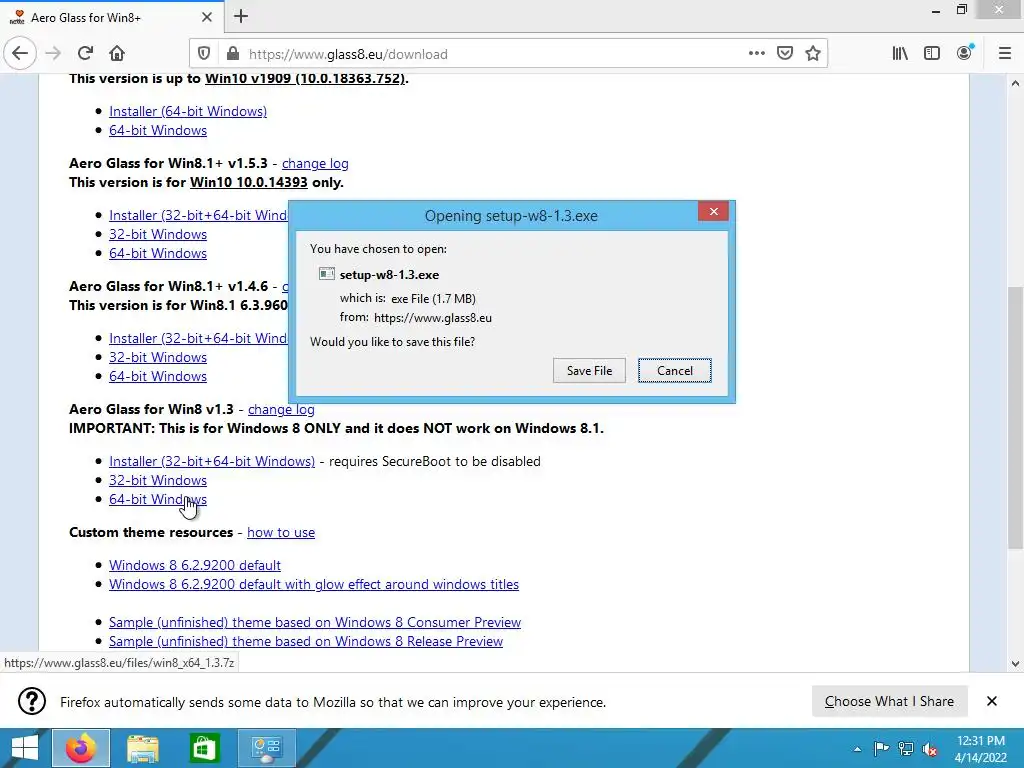Open 64-bit Windows link under v1909 section
This screenshot has width=1024, height=768.
(158, 130)
